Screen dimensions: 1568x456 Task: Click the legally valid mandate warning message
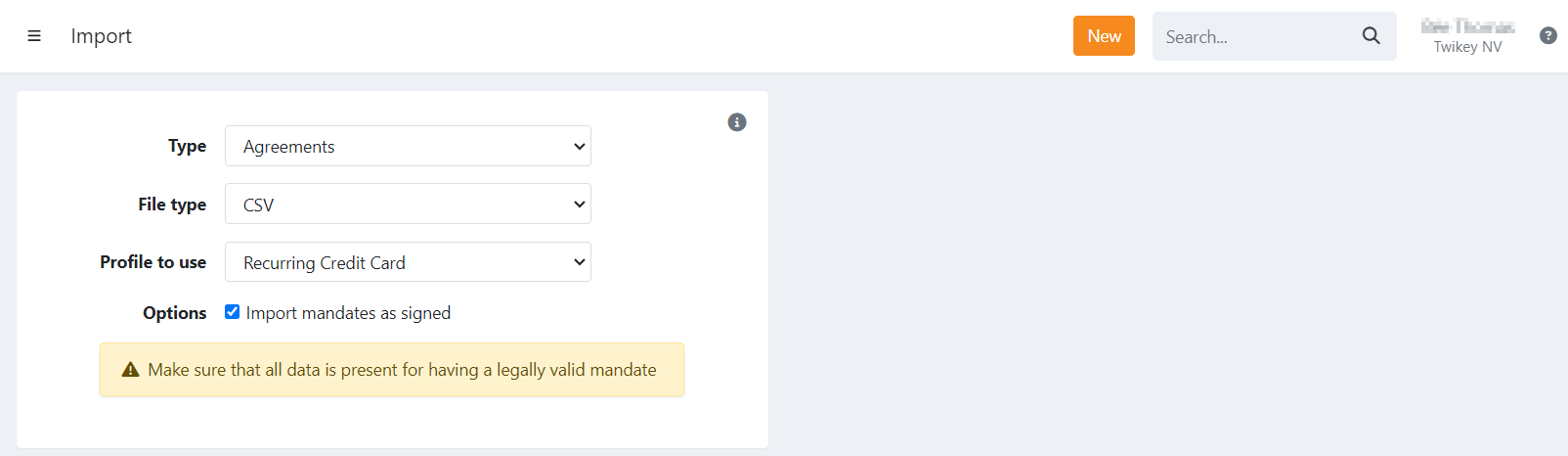click(402, 370)
